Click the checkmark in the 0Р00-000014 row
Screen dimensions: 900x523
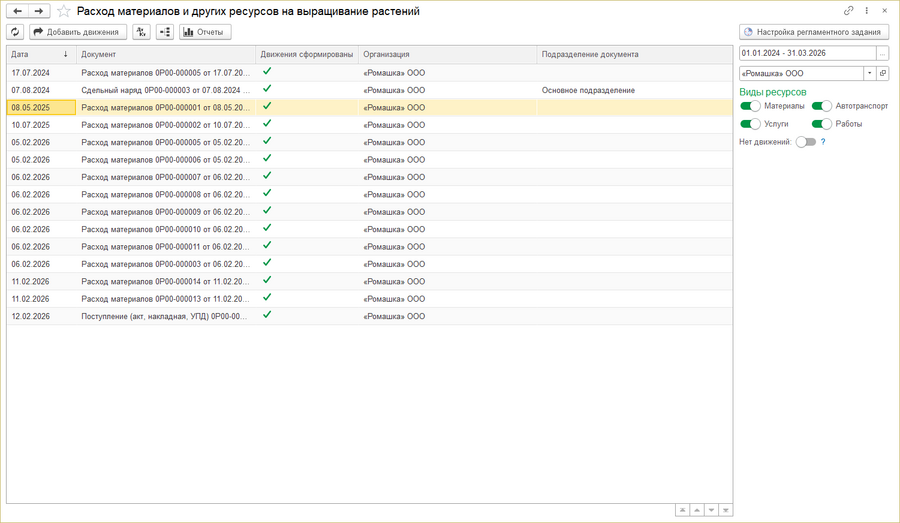[267, 280]
